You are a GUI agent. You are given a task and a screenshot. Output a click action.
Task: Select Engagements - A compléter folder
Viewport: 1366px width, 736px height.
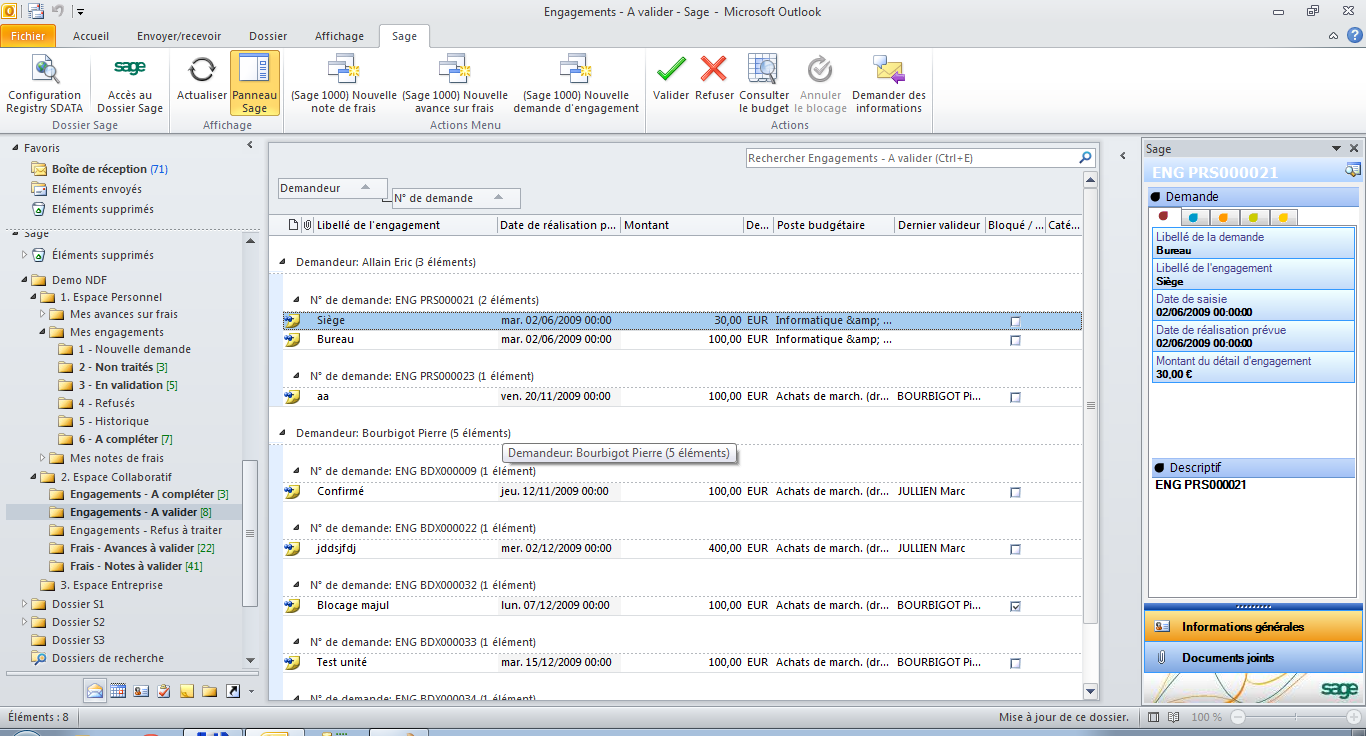142,494
